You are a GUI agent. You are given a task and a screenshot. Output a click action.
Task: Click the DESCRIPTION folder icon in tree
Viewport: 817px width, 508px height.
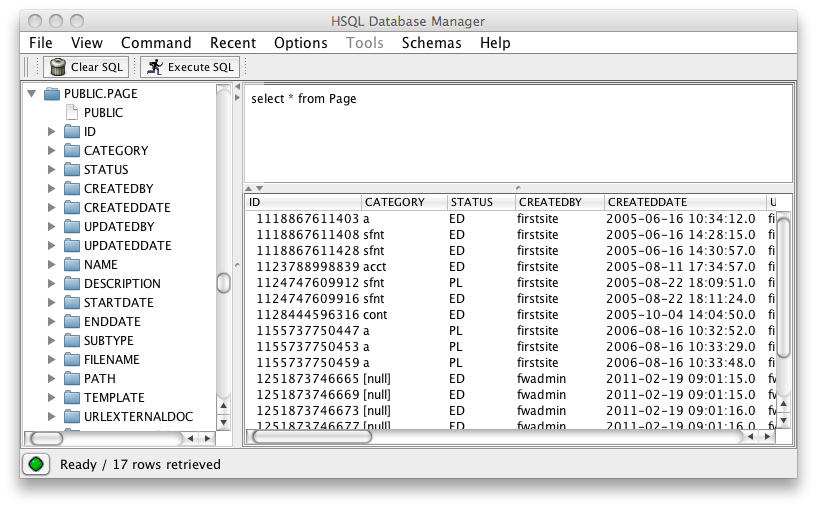[x=72, y=283]
